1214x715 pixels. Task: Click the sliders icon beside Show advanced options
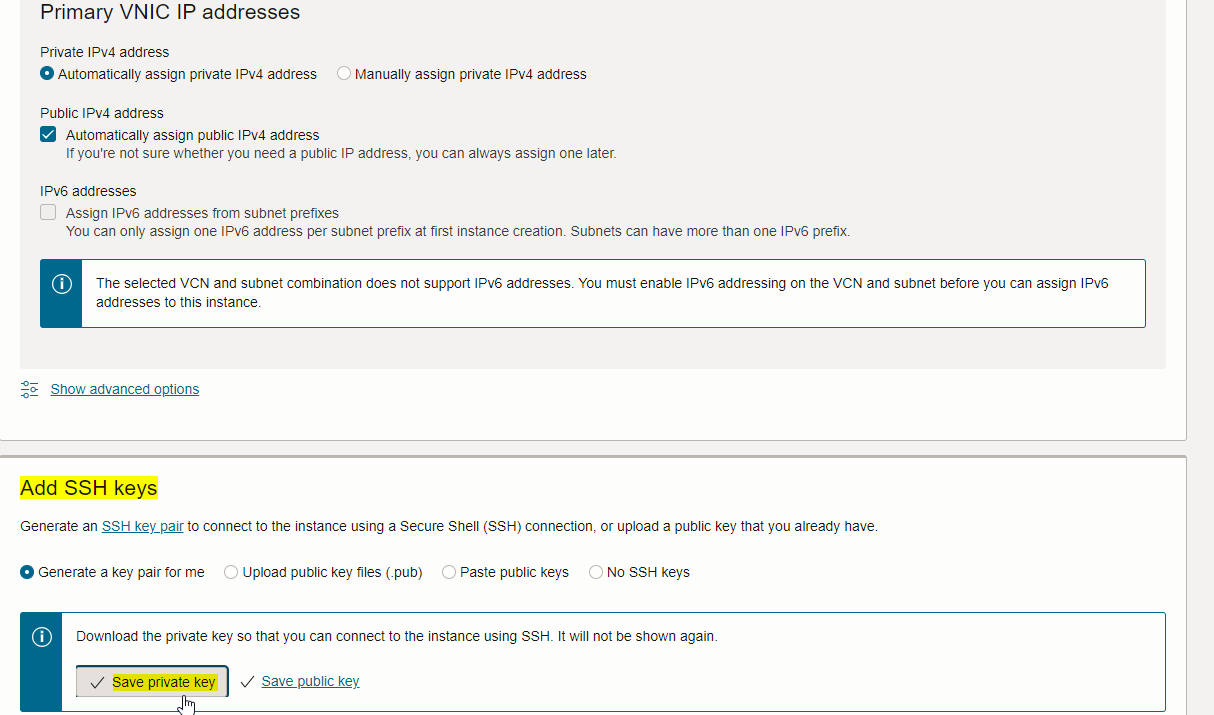(30, 389)
